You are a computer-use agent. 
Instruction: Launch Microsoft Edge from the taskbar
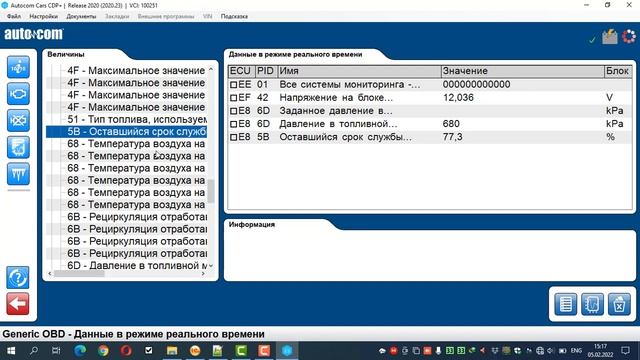[80, 351]
